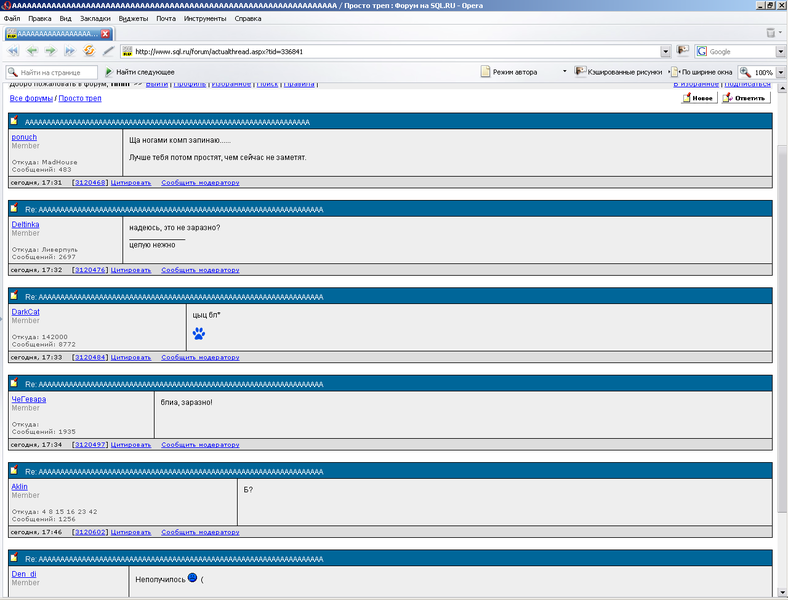Click the Fast Forward icon
This screenshot has height=600, width=788.
(x=70, y=51)
